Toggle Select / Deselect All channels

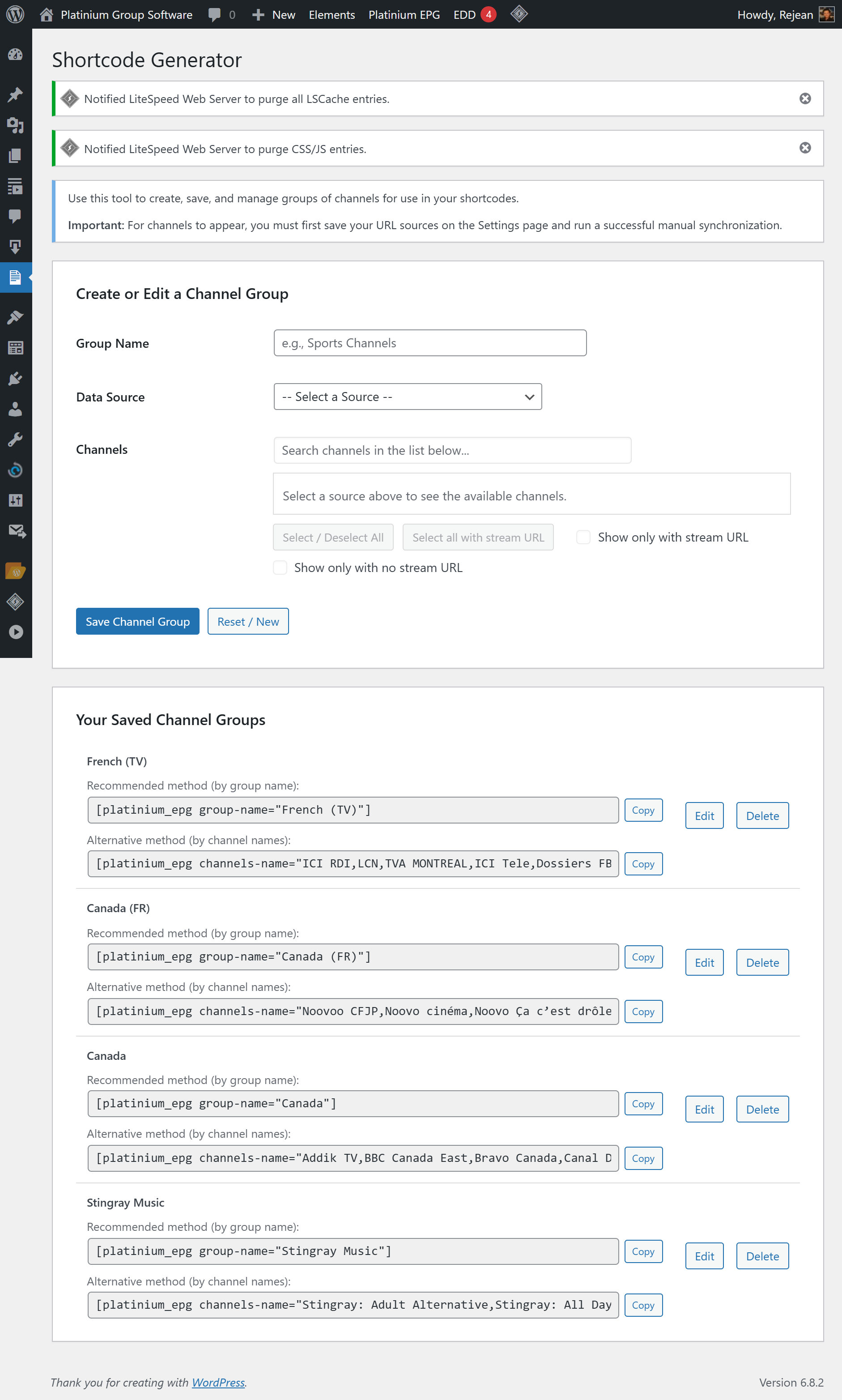(x=333, y=537)
